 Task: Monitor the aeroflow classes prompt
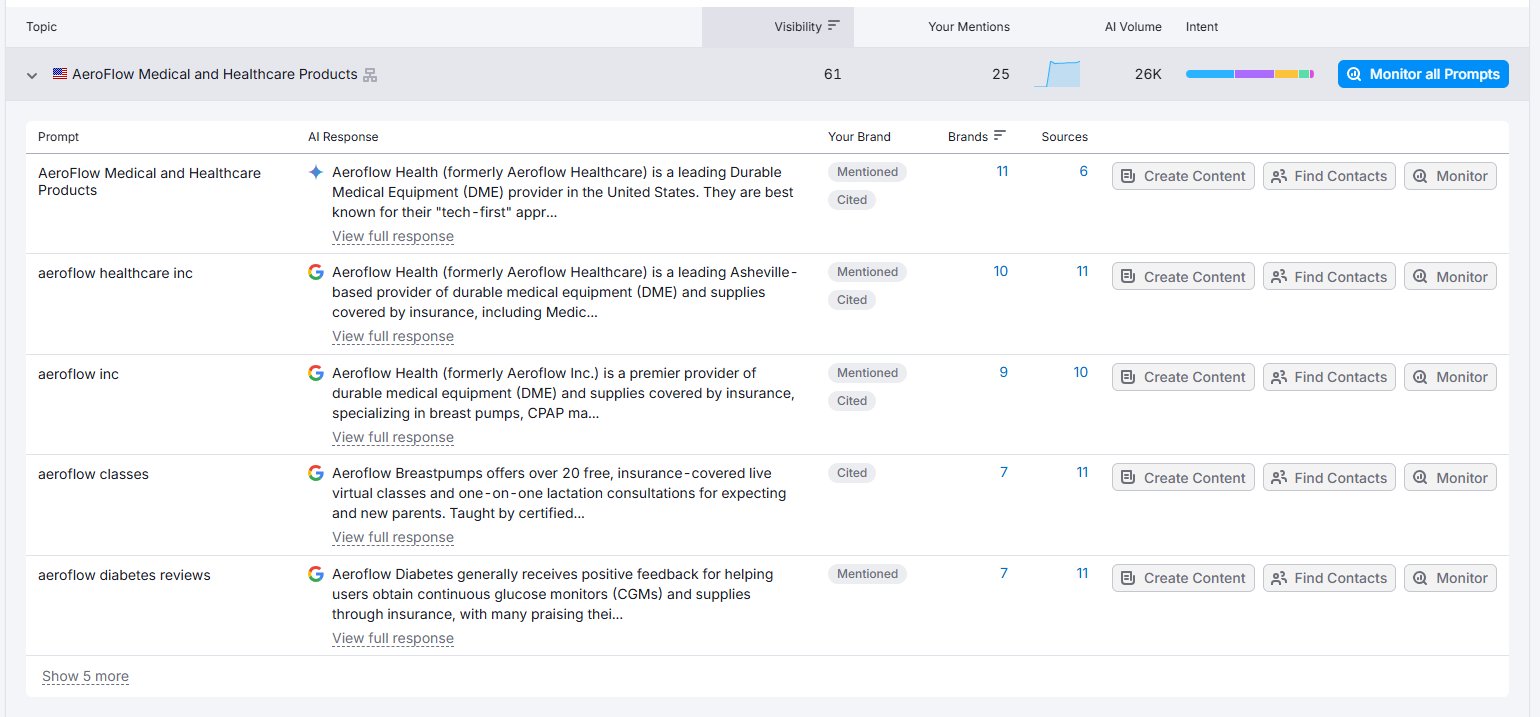(1450, 478)
